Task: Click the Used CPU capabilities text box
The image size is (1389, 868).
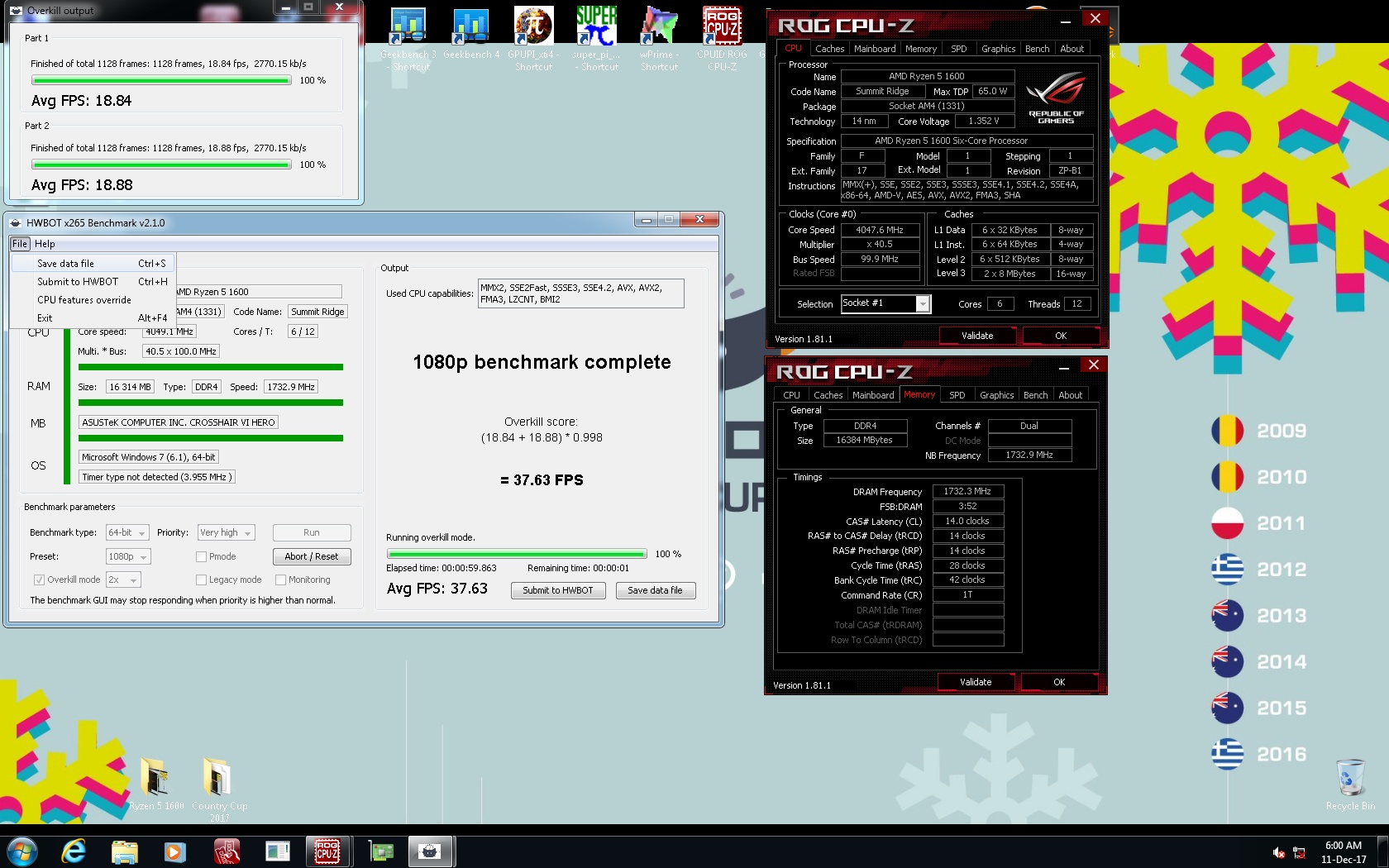Action: [580, 293]
